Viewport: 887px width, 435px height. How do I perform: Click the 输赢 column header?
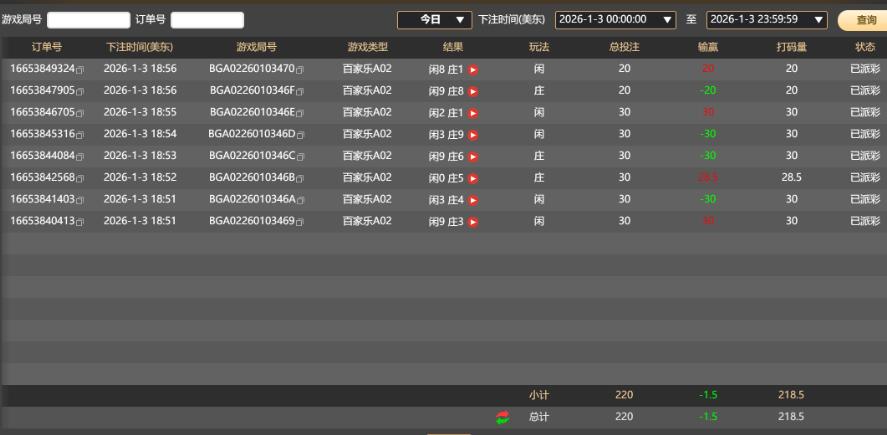pyautogui.click(x=708, y=48)
